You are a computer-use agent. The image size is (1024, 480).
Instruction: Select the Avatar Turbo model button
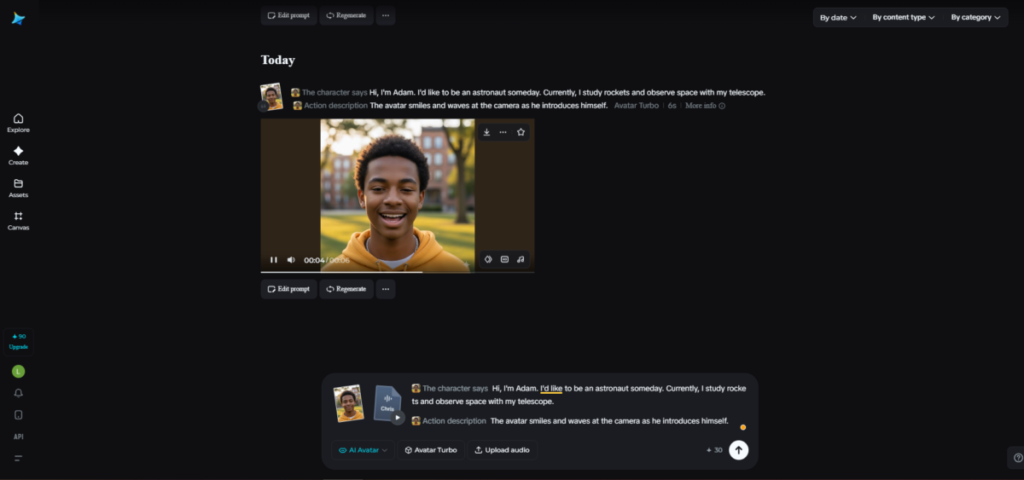click(431, 450)
